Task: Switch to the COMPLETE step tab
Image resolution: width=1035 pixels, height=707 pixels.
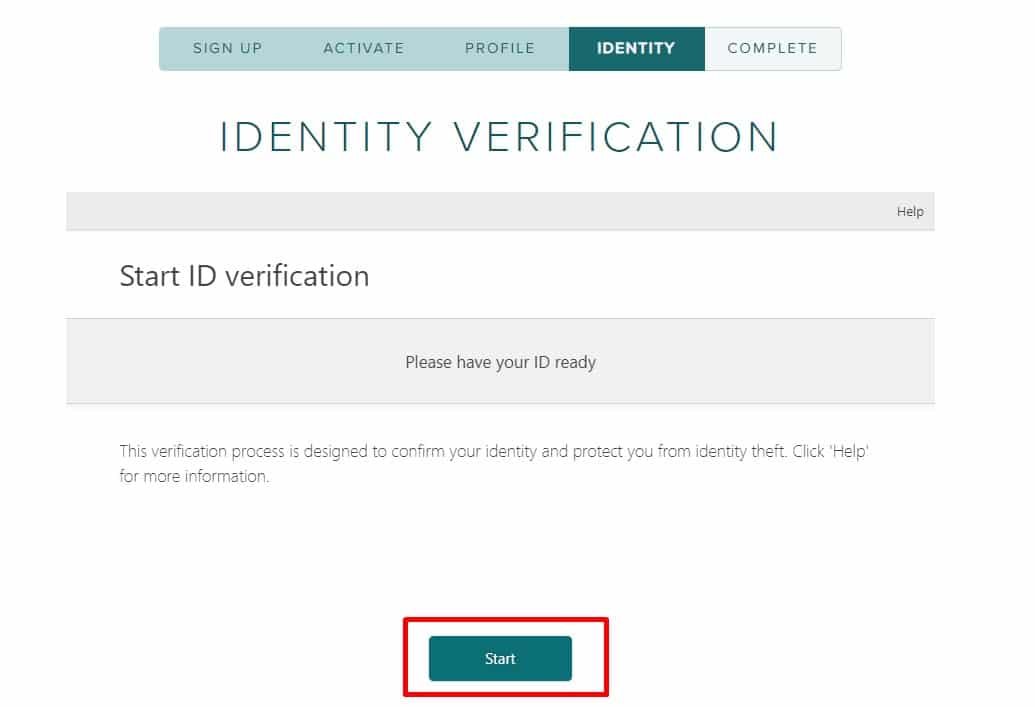Action: pos(772,48)
